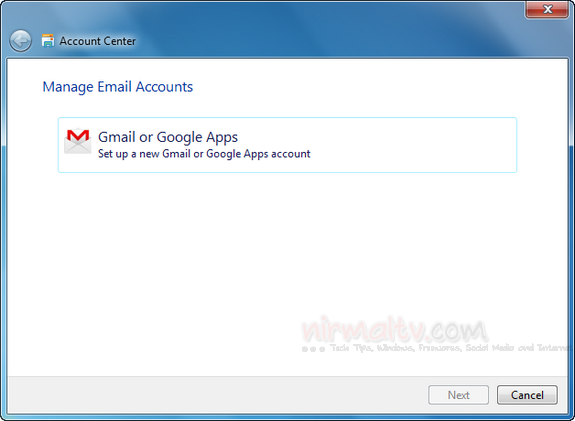Click the Account Center window icon

point(48,41)
